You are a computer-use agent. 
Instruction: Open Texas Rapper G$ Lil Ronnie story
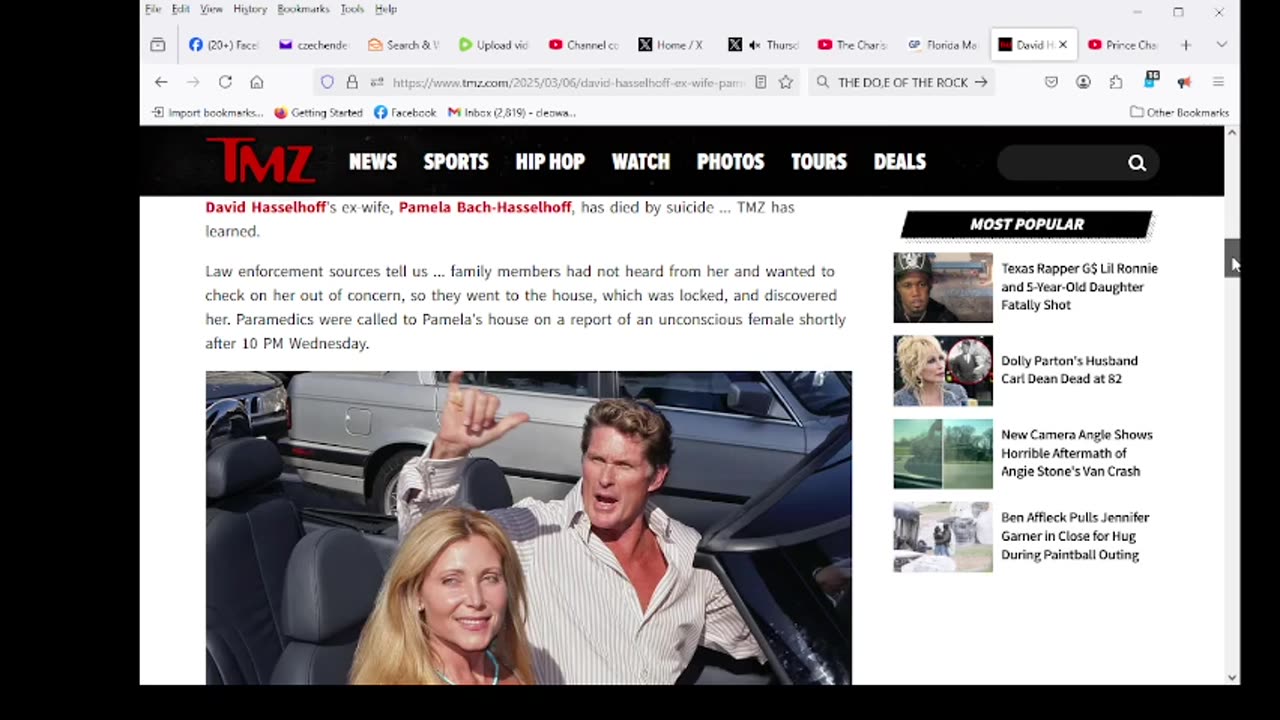point(1079,287)
